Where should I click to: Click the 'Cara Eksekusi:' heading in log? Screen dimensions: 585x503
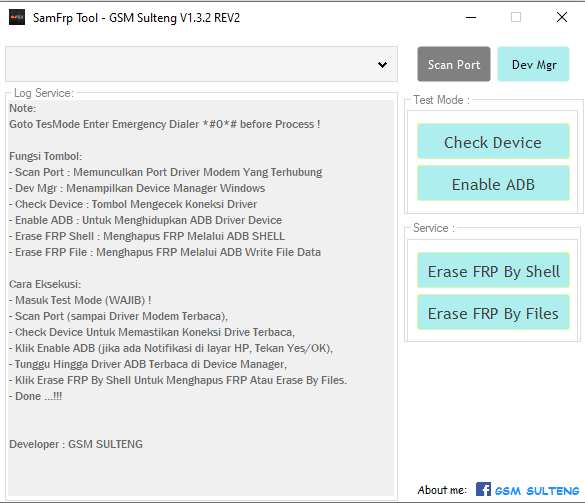pos(45,284)
